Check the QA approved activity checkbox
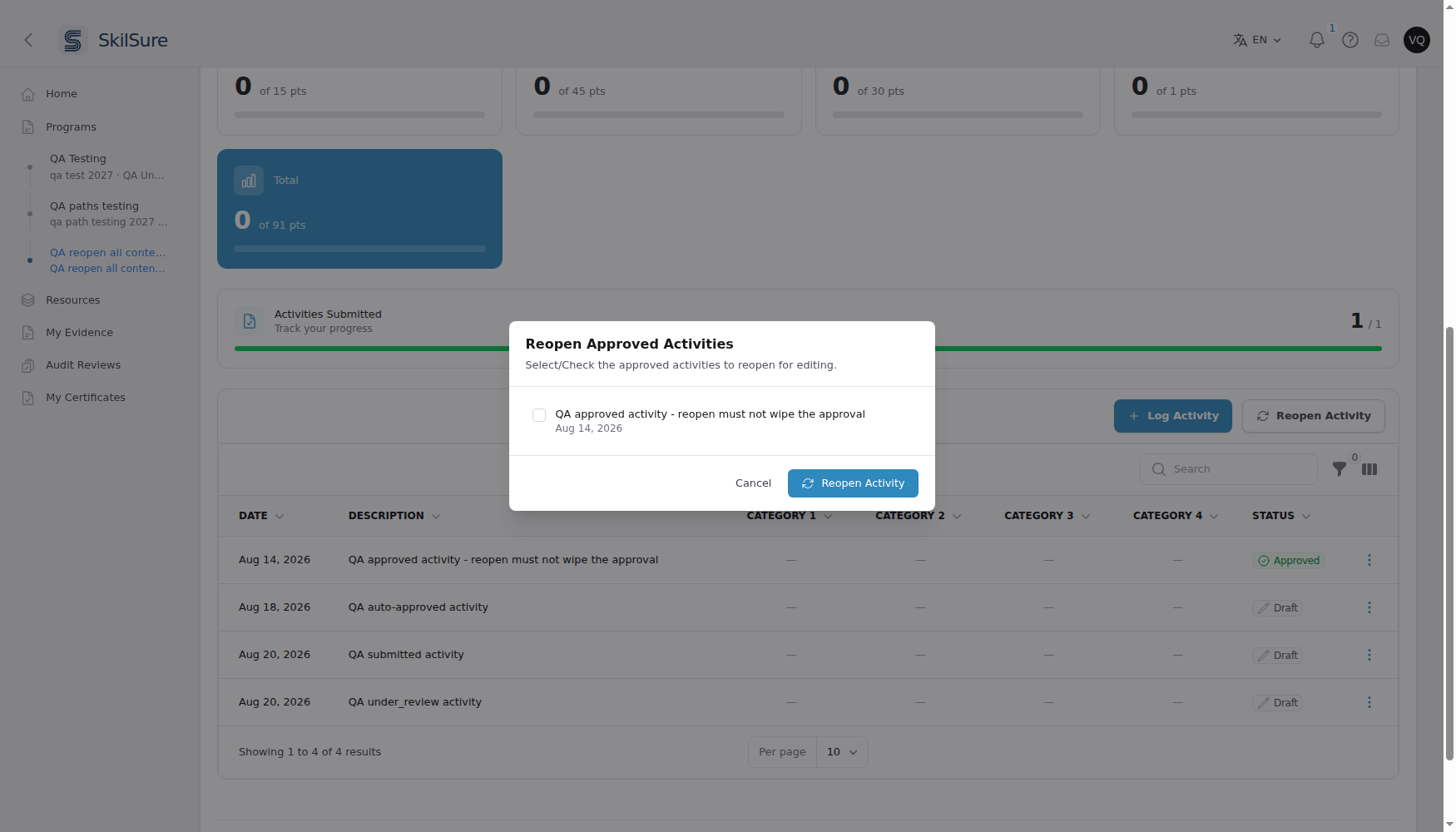Image resolution: width=1456 pixels, height=832 pixels. click(539, 415)
